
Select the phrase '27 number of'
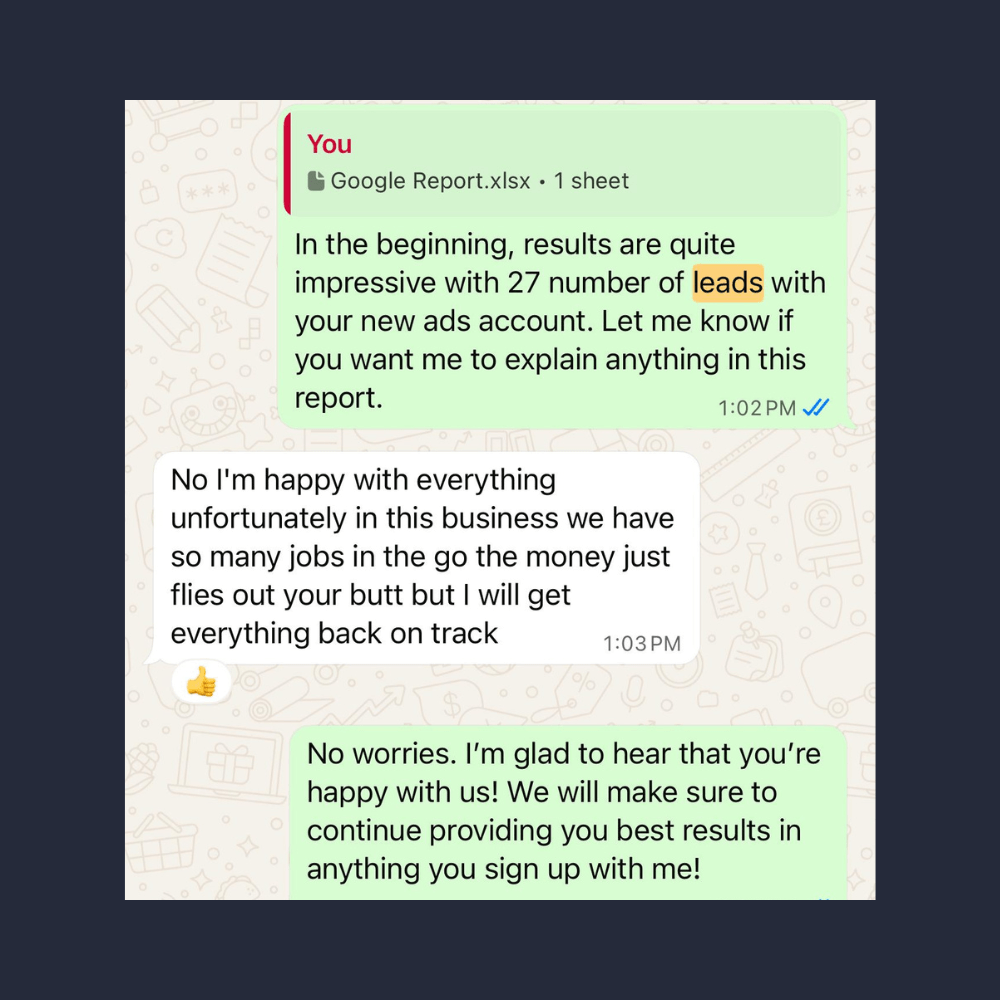tap(596, 283)
